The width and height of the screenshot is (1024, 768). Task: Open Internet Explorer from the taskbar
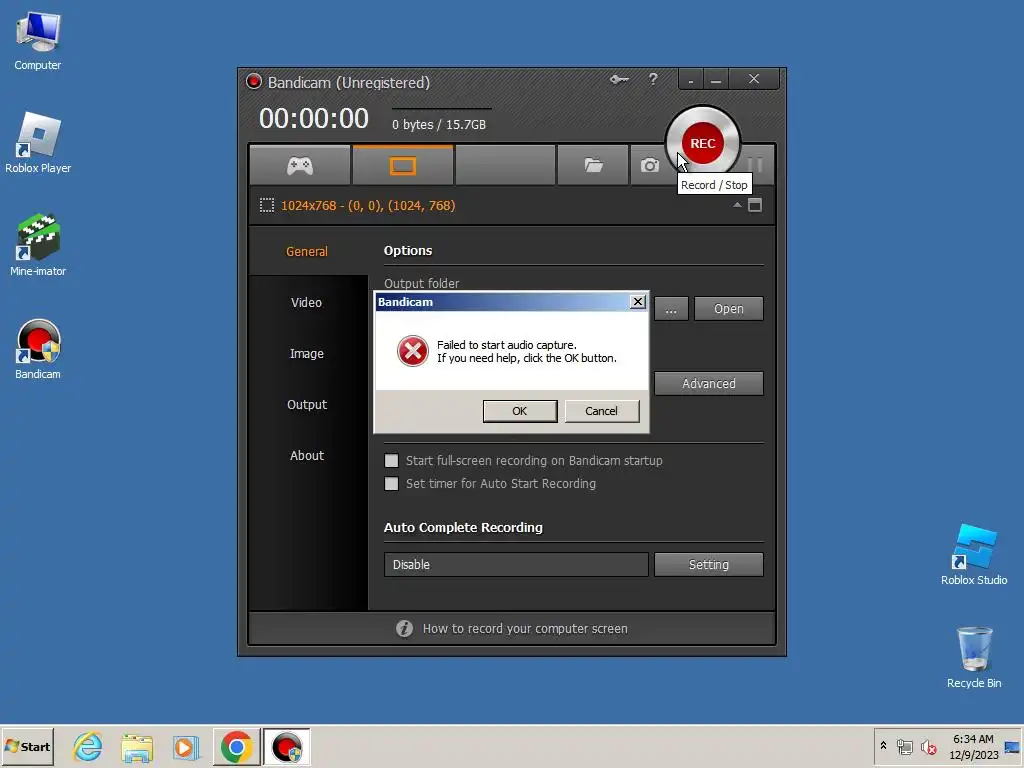click(x=88, y=746)
